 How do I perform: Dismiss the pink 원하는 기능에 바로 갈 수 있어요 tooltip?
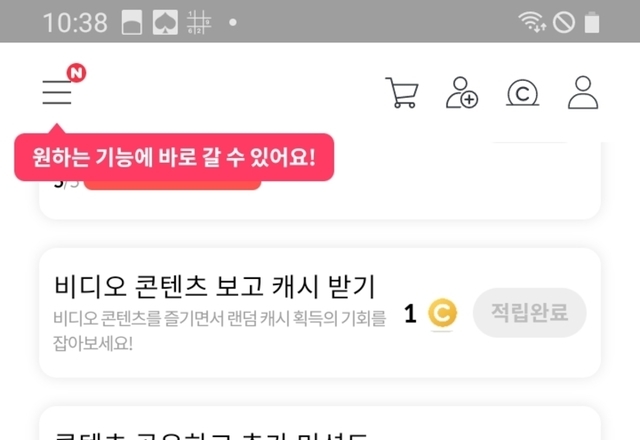pos(174,157)
